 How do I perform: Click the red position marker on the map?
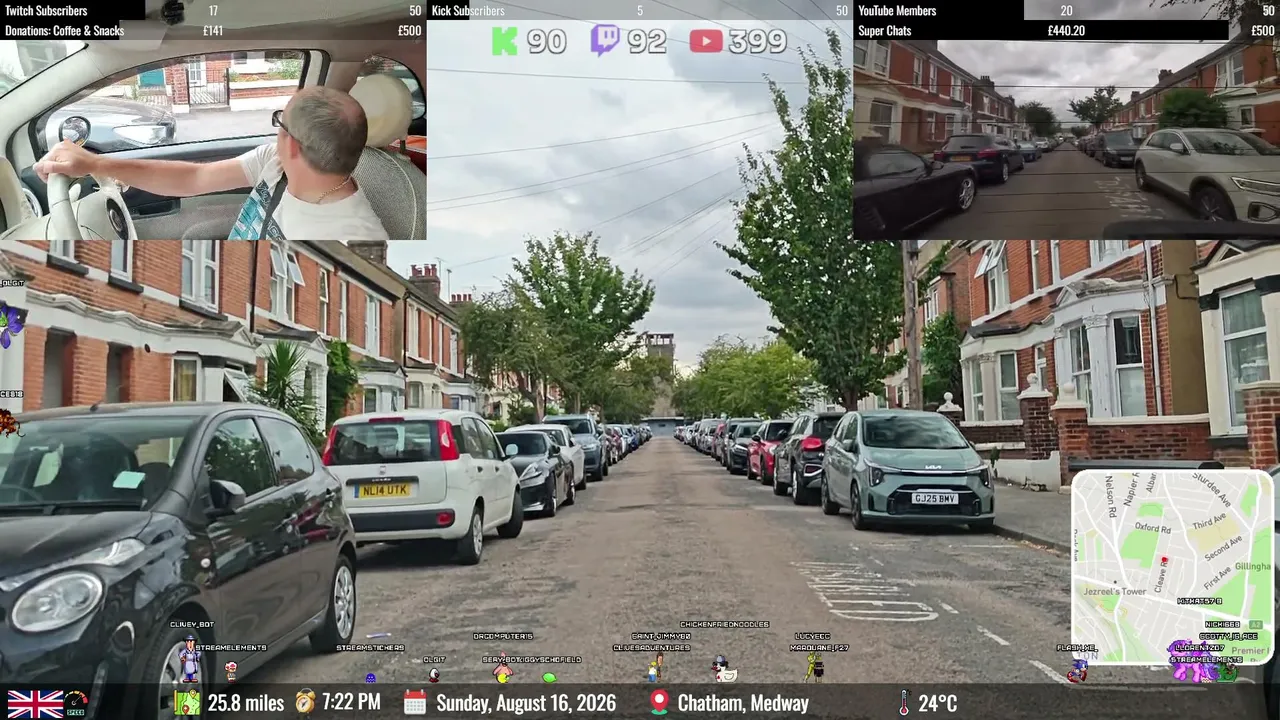point(1164,562)
